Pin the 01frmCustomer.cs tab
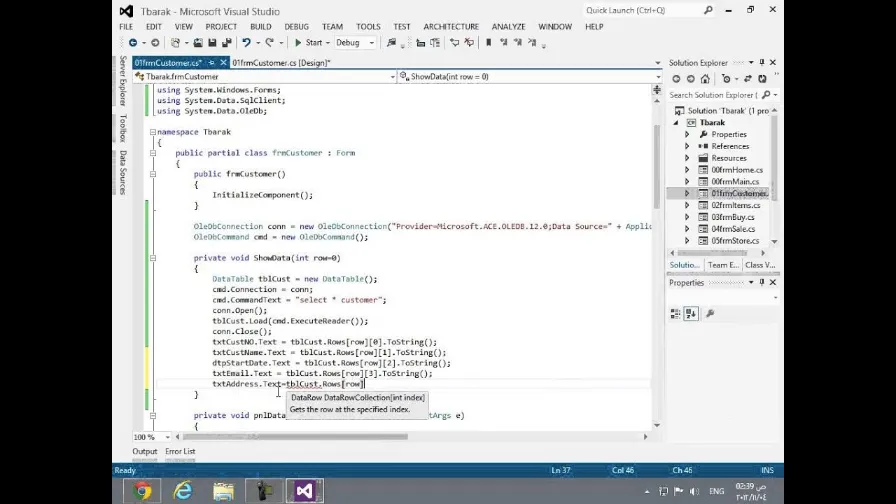The image size is (896, 504). pos(211,63)
